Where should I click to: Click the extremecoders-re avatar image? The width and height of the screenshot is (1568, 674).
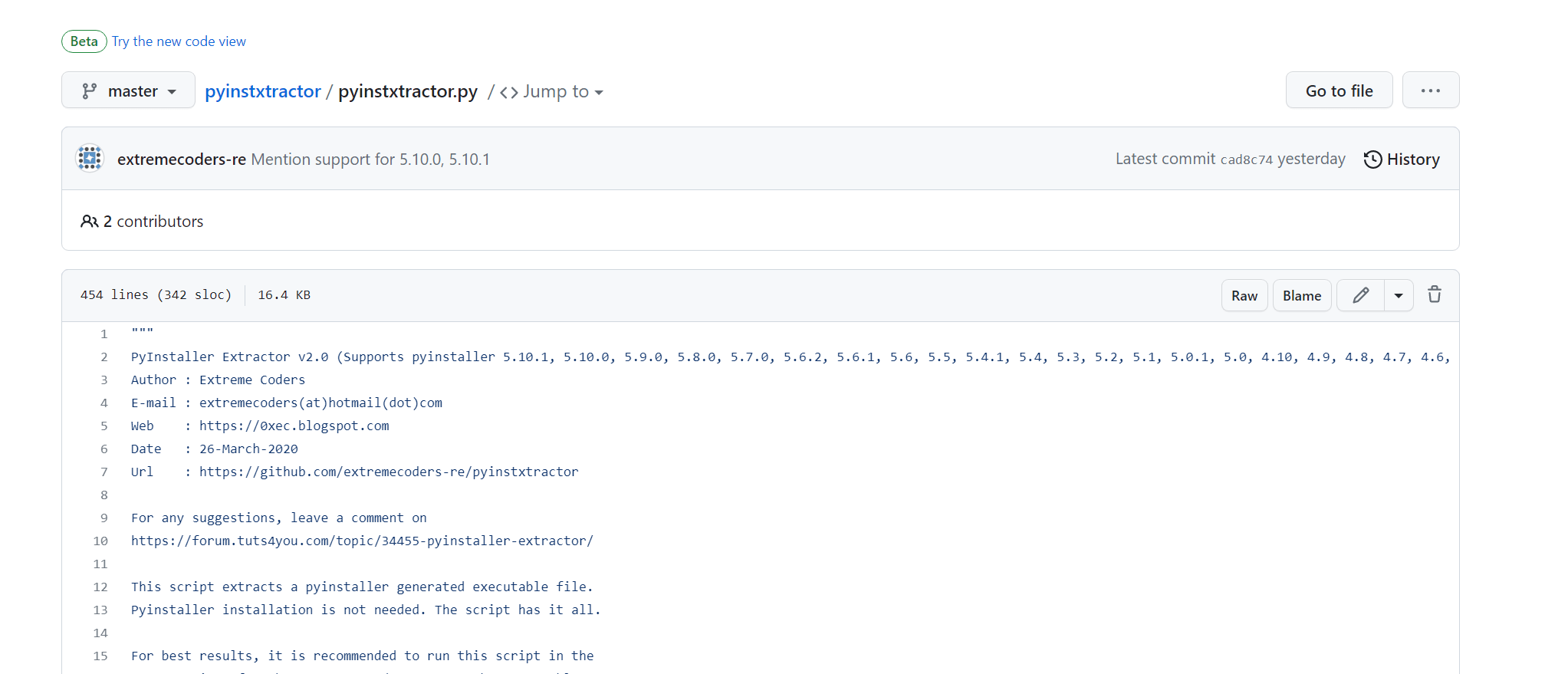90,159
